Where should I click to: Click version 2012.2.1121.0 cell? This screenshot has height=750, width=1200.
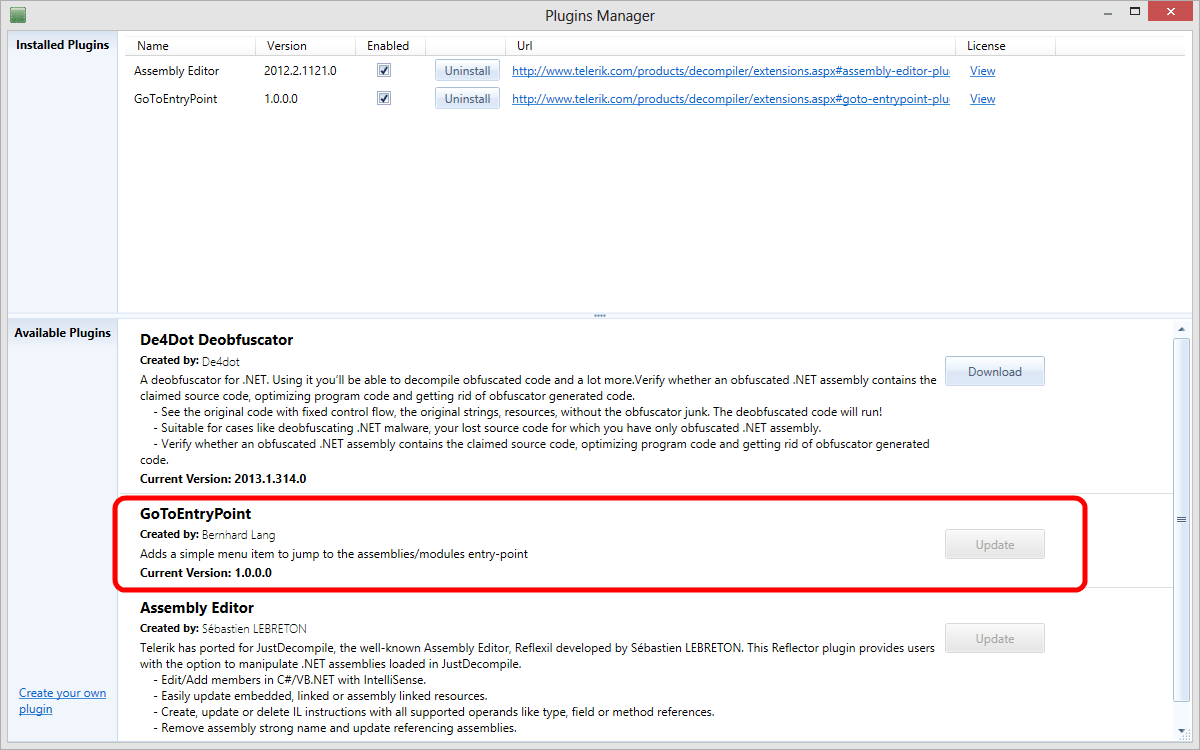tap(300, 71)
